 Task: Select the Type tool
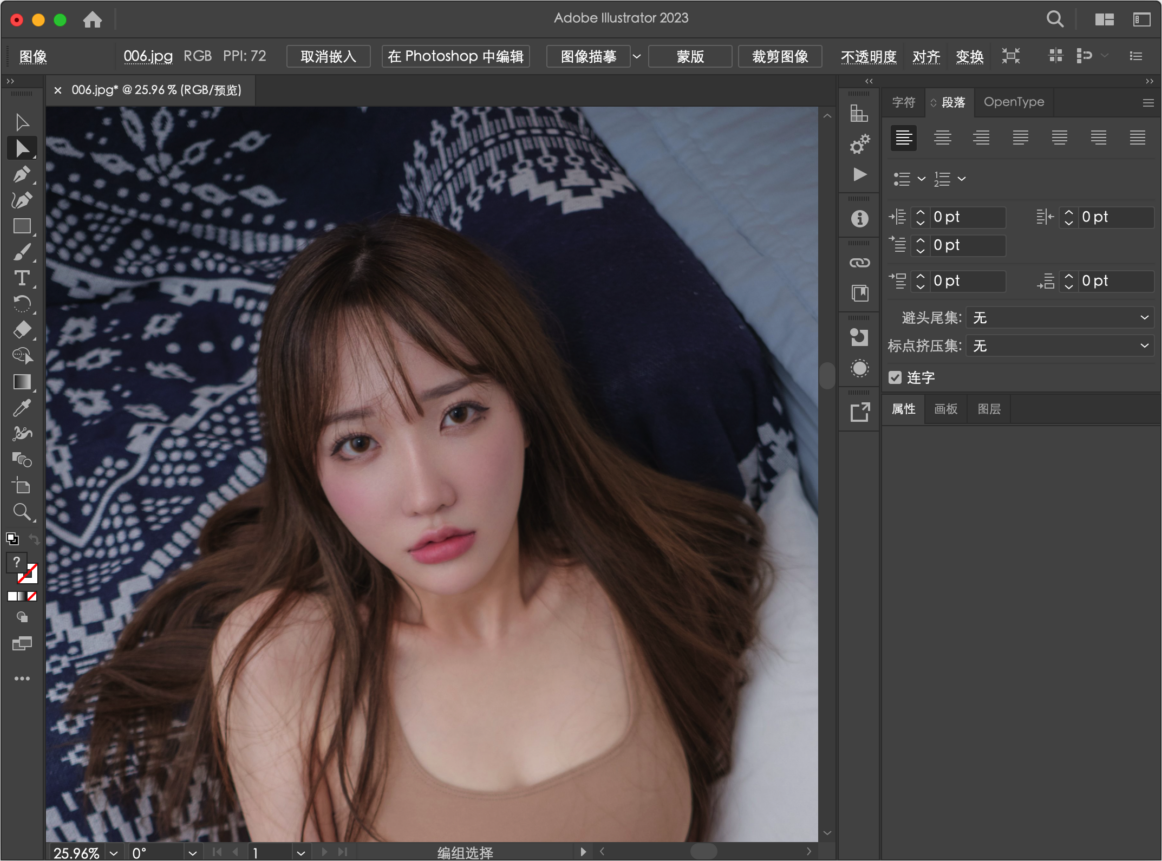pyautogui.click(x=22, y=278)
